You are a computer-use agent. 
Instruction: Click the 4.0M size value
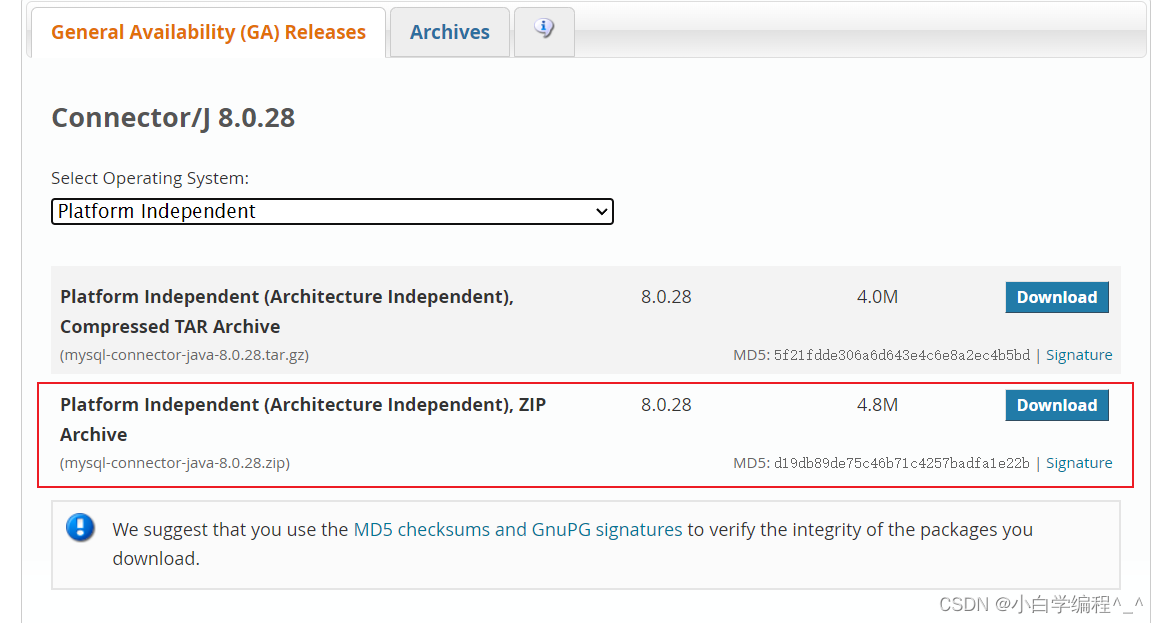coord(877,297)
